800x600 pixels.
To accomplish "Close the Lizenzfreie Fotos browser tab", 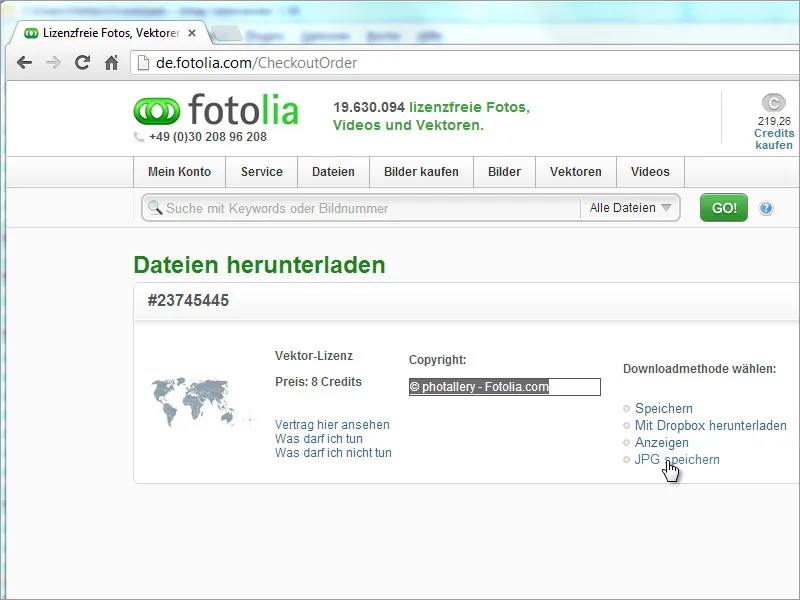I will [192, 33].
